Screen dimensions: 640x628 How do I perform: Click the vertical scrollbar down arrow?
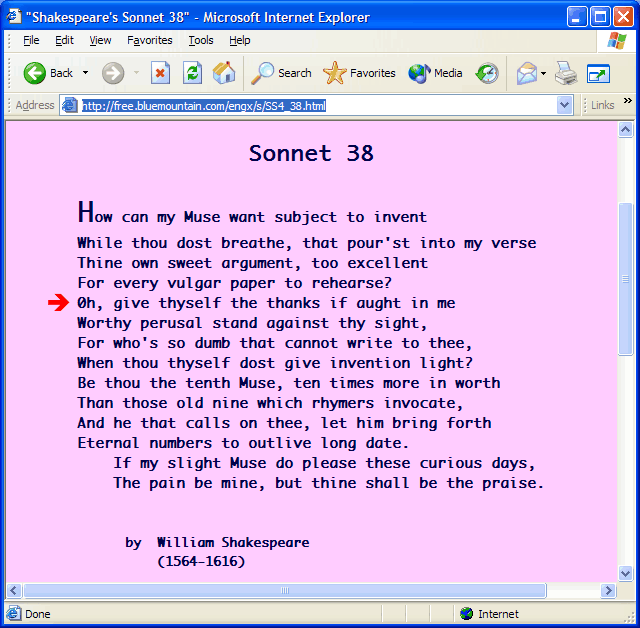pos(626,573)
